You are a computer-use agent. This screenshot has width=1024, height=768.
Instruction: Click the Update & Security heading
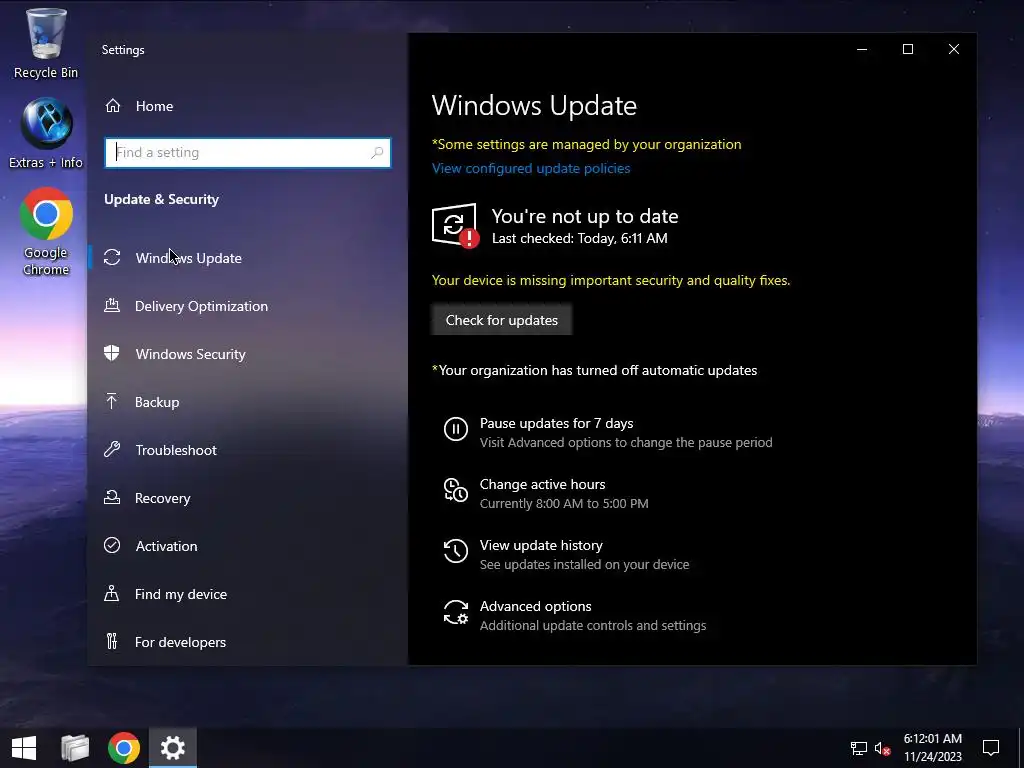pyautogui.click(x=161, y=199)
